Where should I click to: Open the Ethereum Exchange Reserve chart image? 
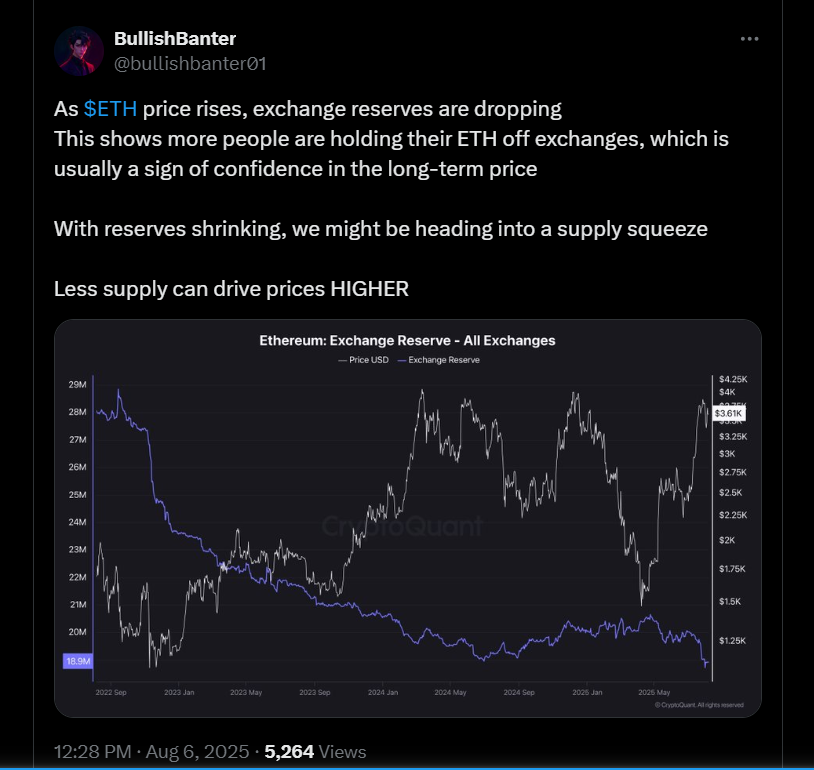(408, 518)
